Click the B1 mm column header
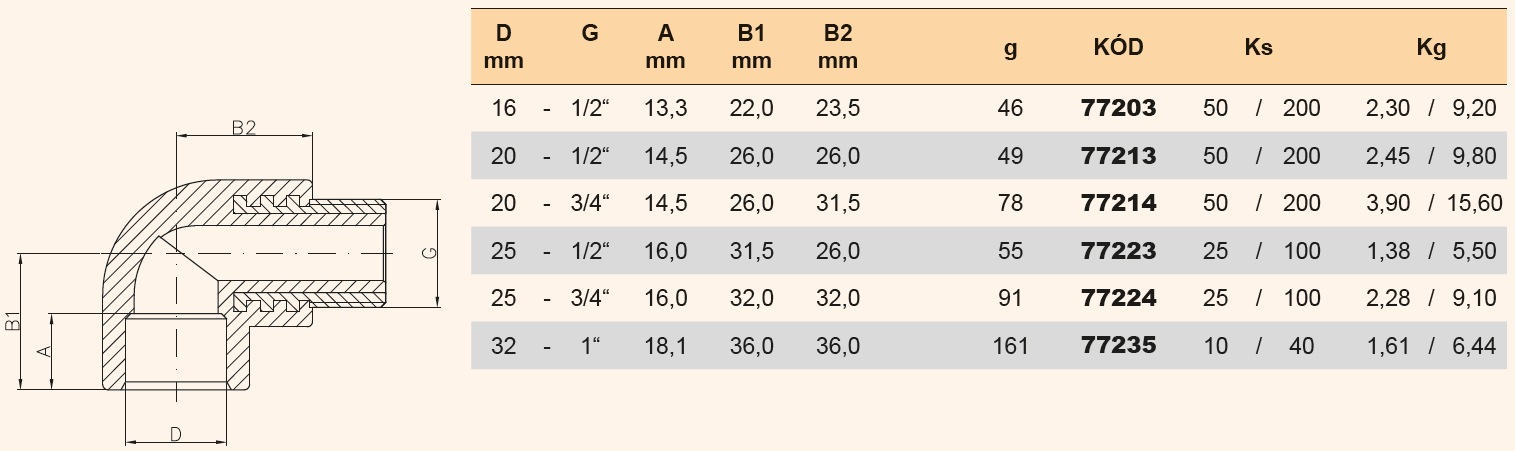Viewport: 1515px width, 451px height. [x=751, y=47]
